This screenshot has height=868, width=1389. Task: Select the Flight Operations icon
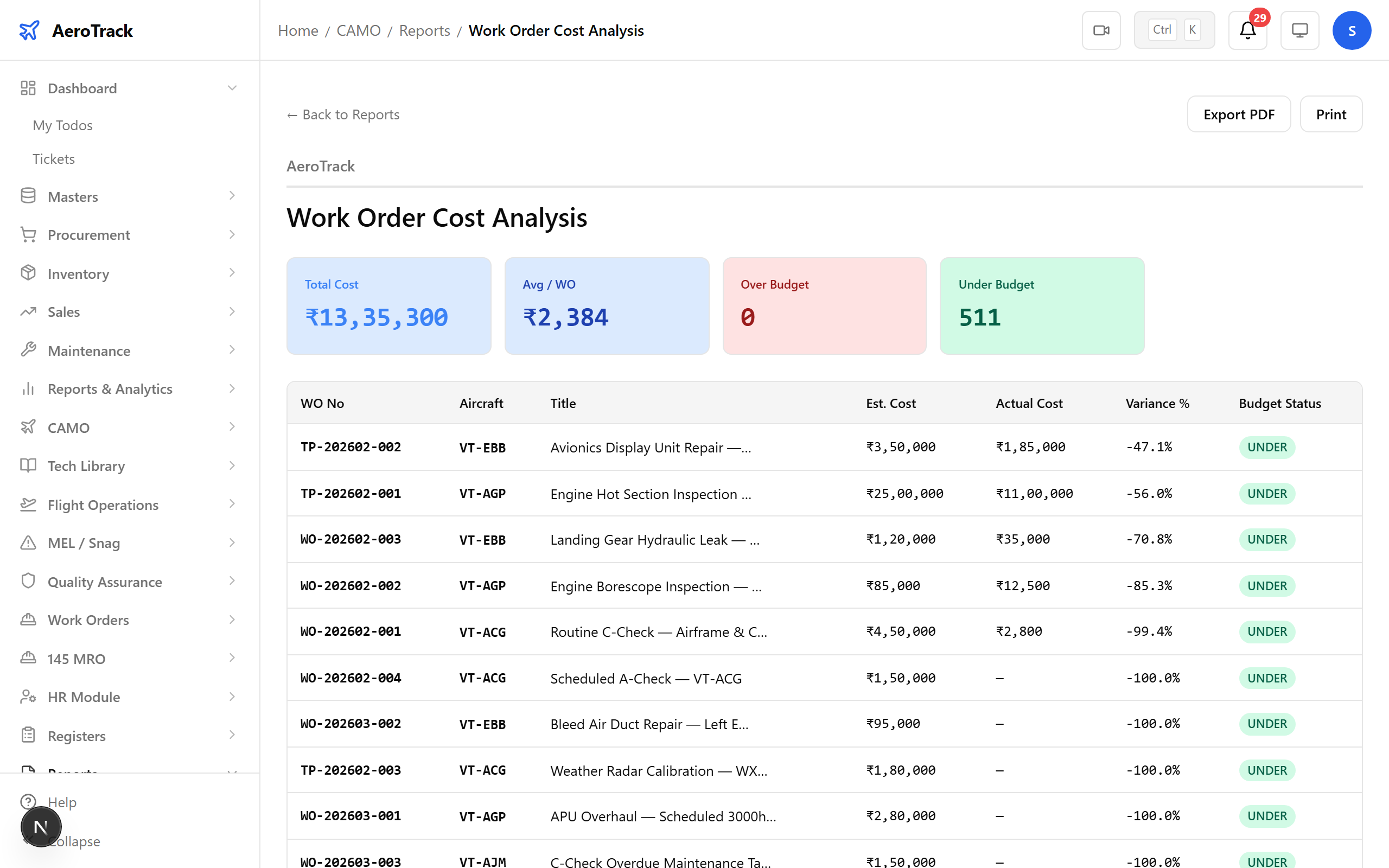pyautogui.click(x=28, y=504)
